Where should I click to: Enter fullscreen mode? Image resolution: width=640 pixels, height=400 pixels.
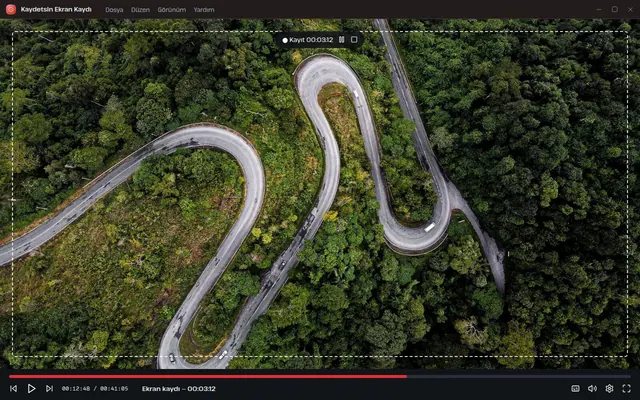tap(627, 389)
